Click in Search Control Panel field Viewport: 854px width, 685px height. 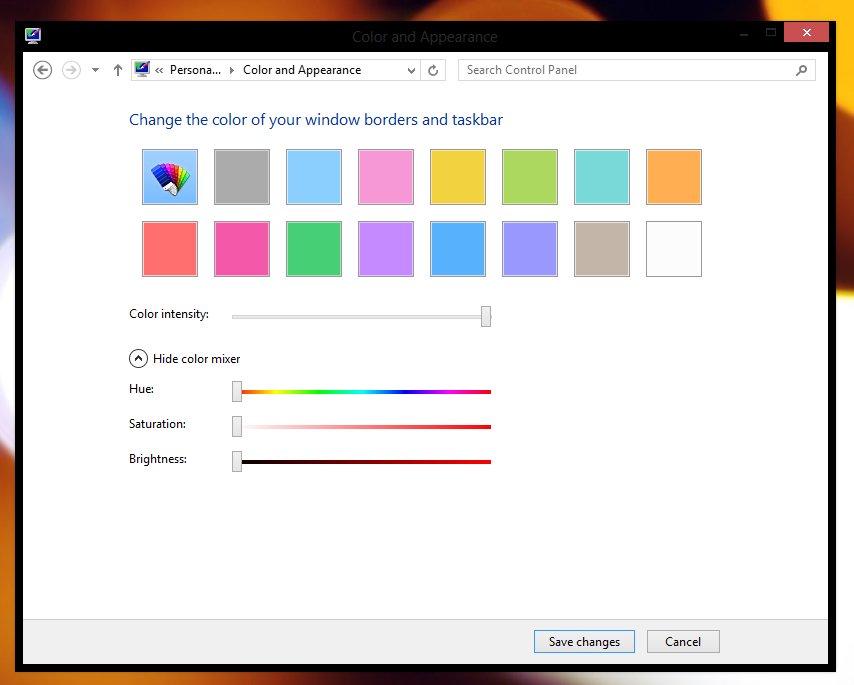[625, 70]
